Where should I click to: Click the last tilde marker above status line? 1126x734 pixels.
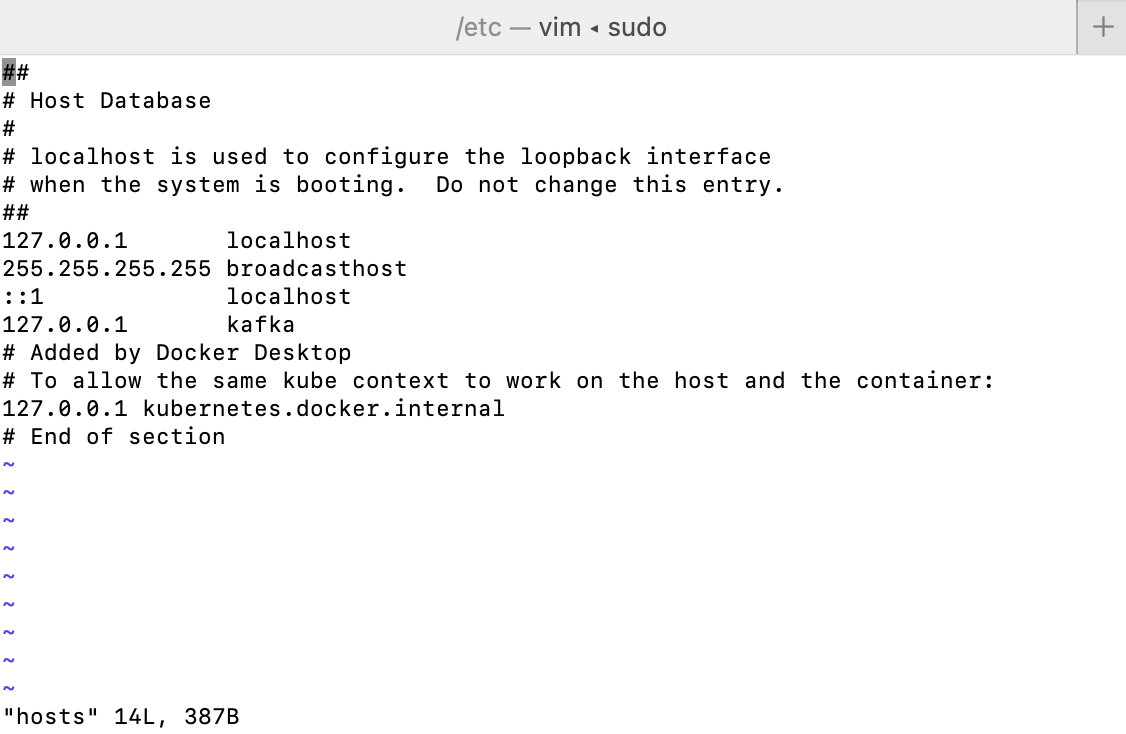point(9,689)
